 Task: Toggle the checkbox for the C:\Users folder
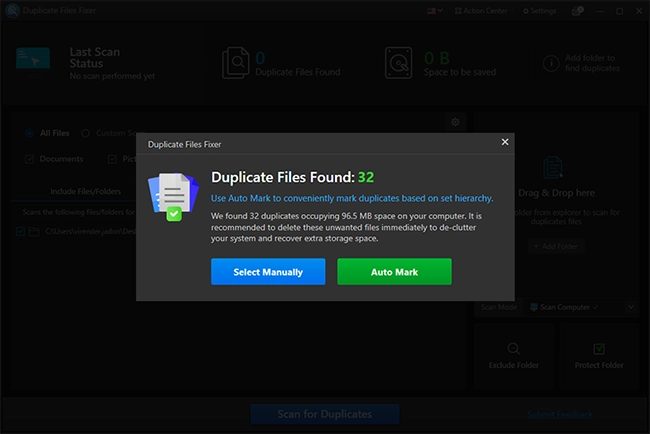click(20, 231)
